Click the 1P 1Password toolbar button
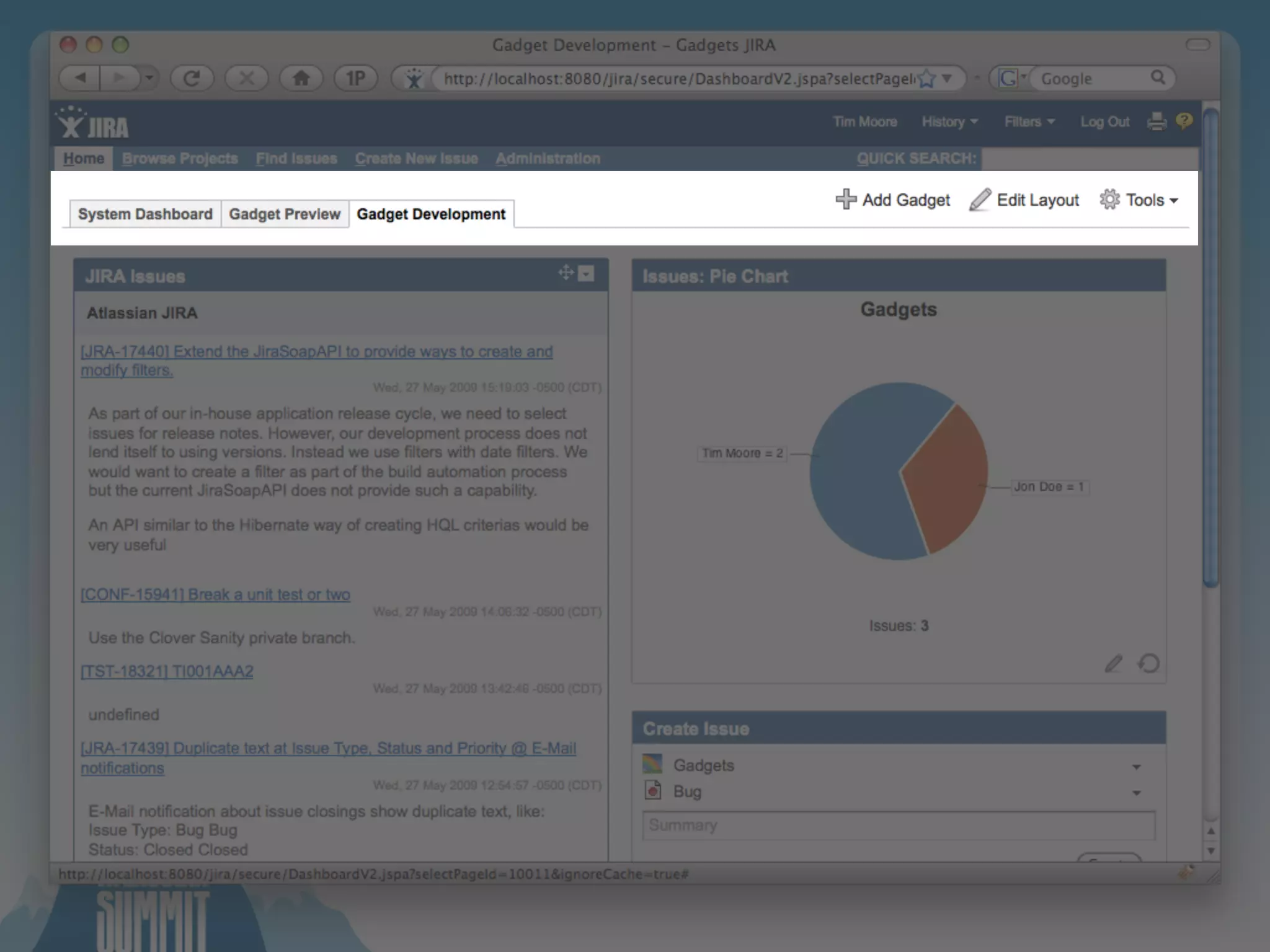The image size is (1270, 952). click(x=355, y=78)
